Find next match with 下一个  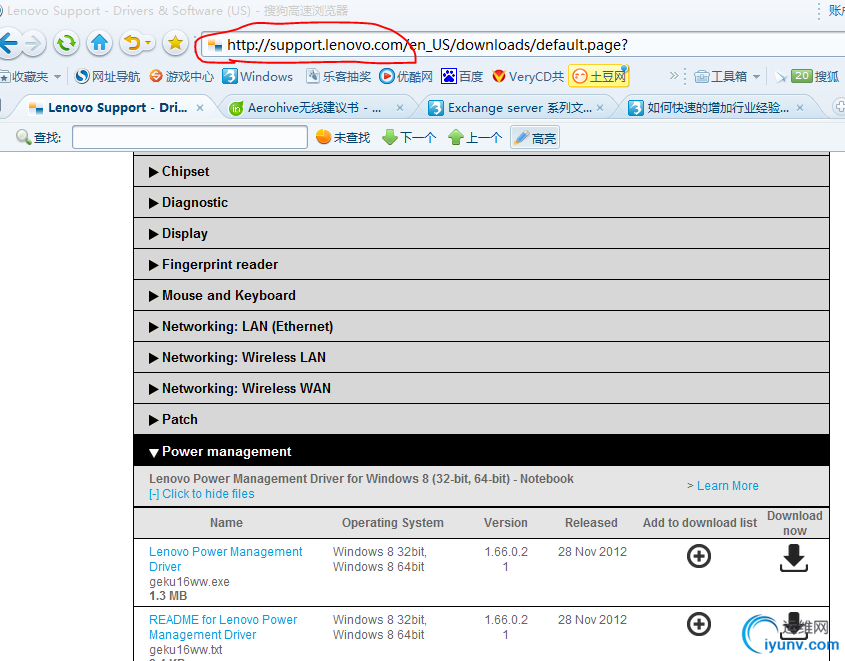pos(409,137)
